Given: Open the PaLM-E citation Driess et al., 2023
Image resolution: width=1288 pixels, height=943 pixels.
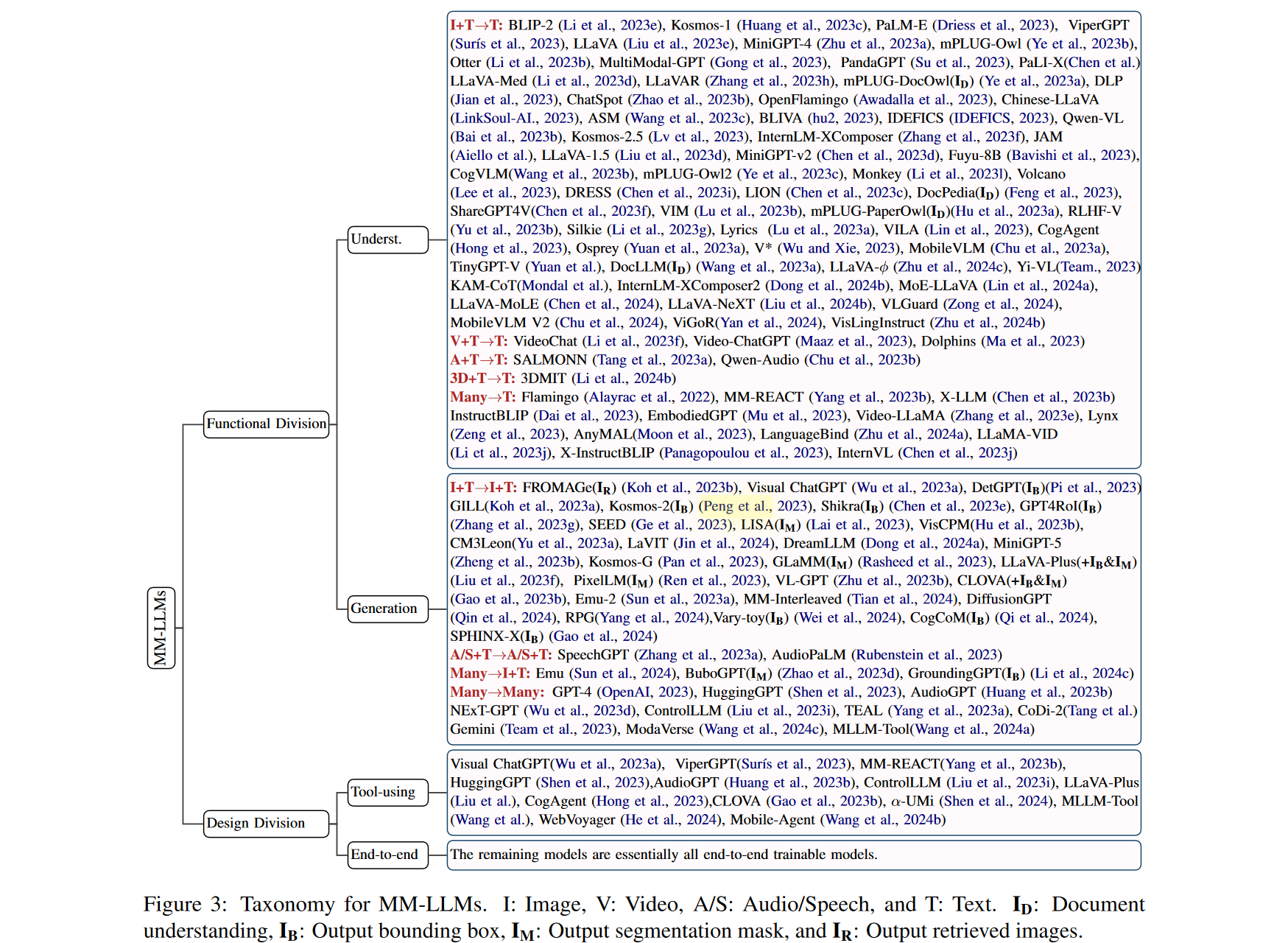Looking at the screenshot, I should click(995, 25).
